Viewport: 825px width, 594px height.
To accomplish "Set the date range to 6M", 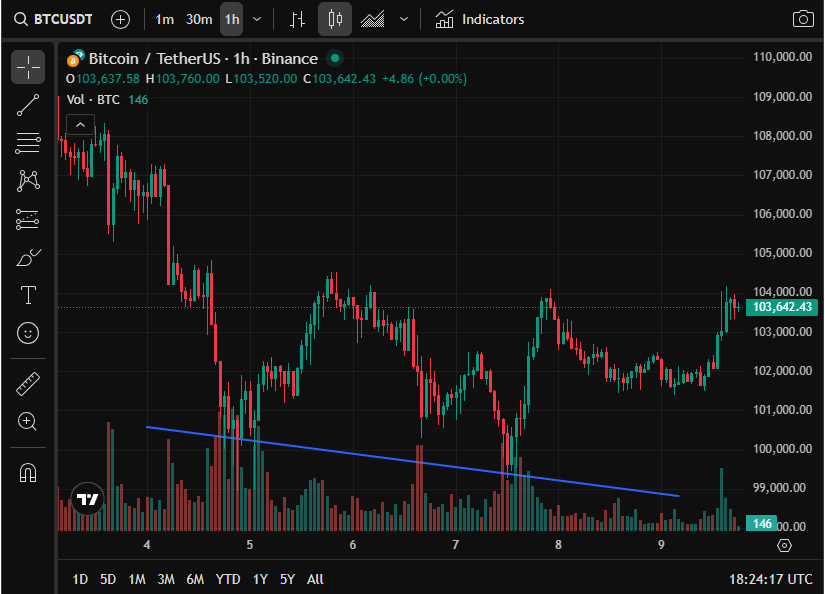I will [x=195, y=579].
